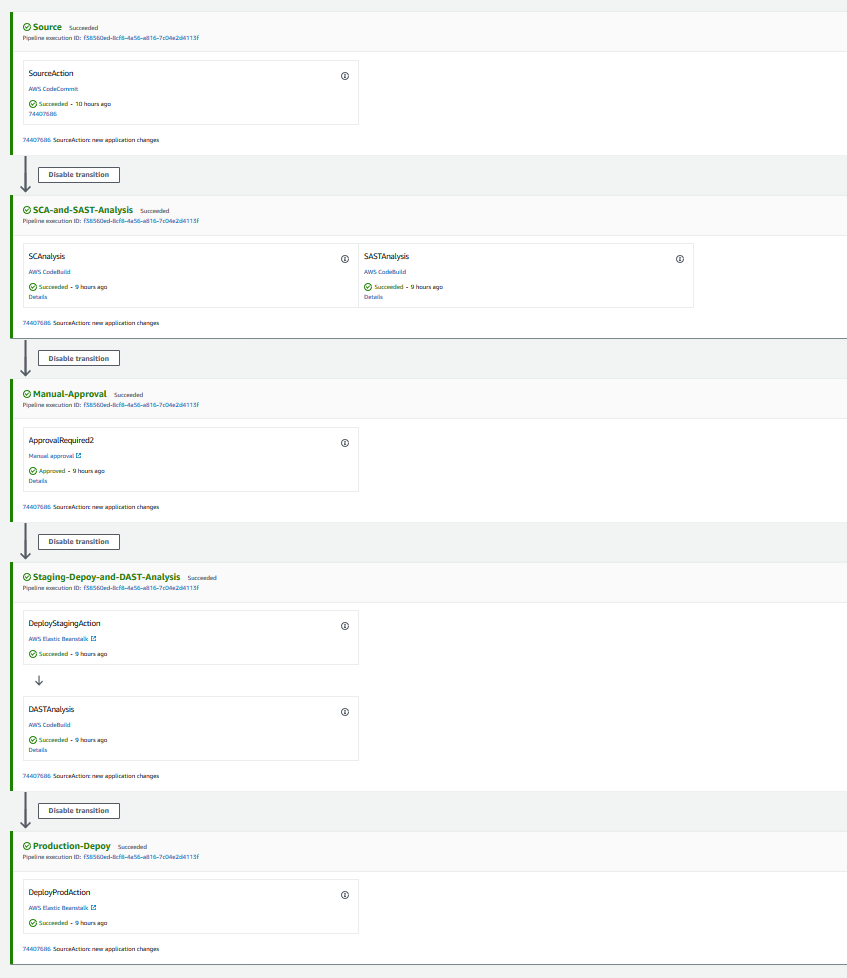Screen dimensions: 847x978
Task: View Details of the ApprovalRequired2 approval
Action: [x=37, y=480]
